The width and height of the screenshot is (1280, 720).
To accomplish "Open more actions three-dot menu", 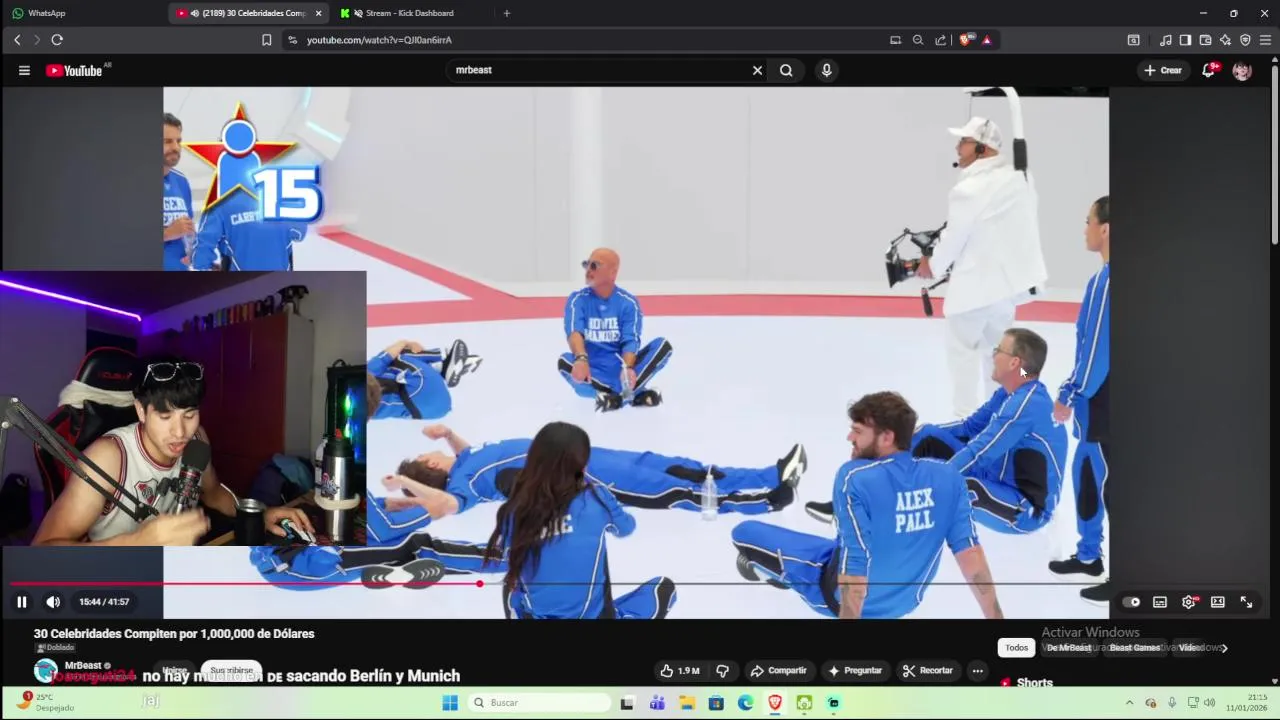I will (x=978, y=670).
